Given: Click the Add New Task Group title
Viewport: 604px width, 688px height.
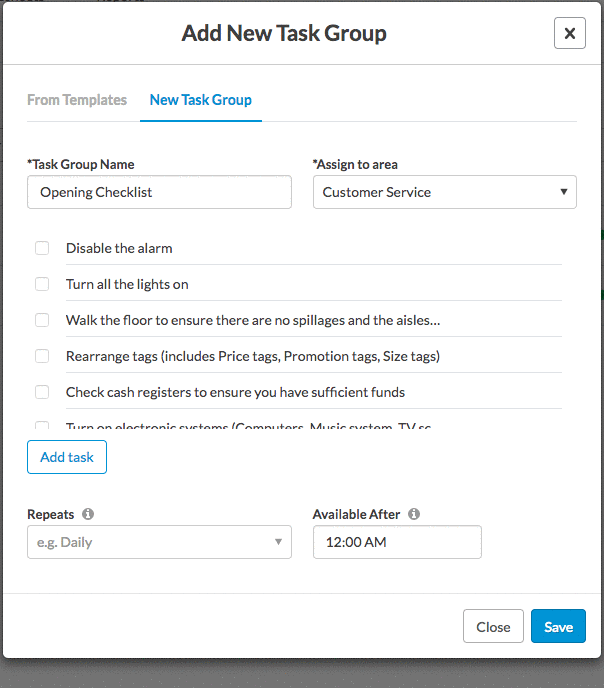Looking at the screenshot, I should pyautogui.click(x=284, y=33).
